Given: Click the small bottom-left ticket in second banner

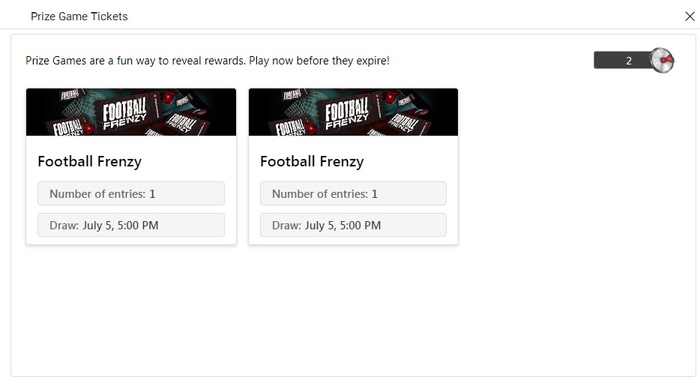Looking at the screenshot, I should (x=291, y=127).
